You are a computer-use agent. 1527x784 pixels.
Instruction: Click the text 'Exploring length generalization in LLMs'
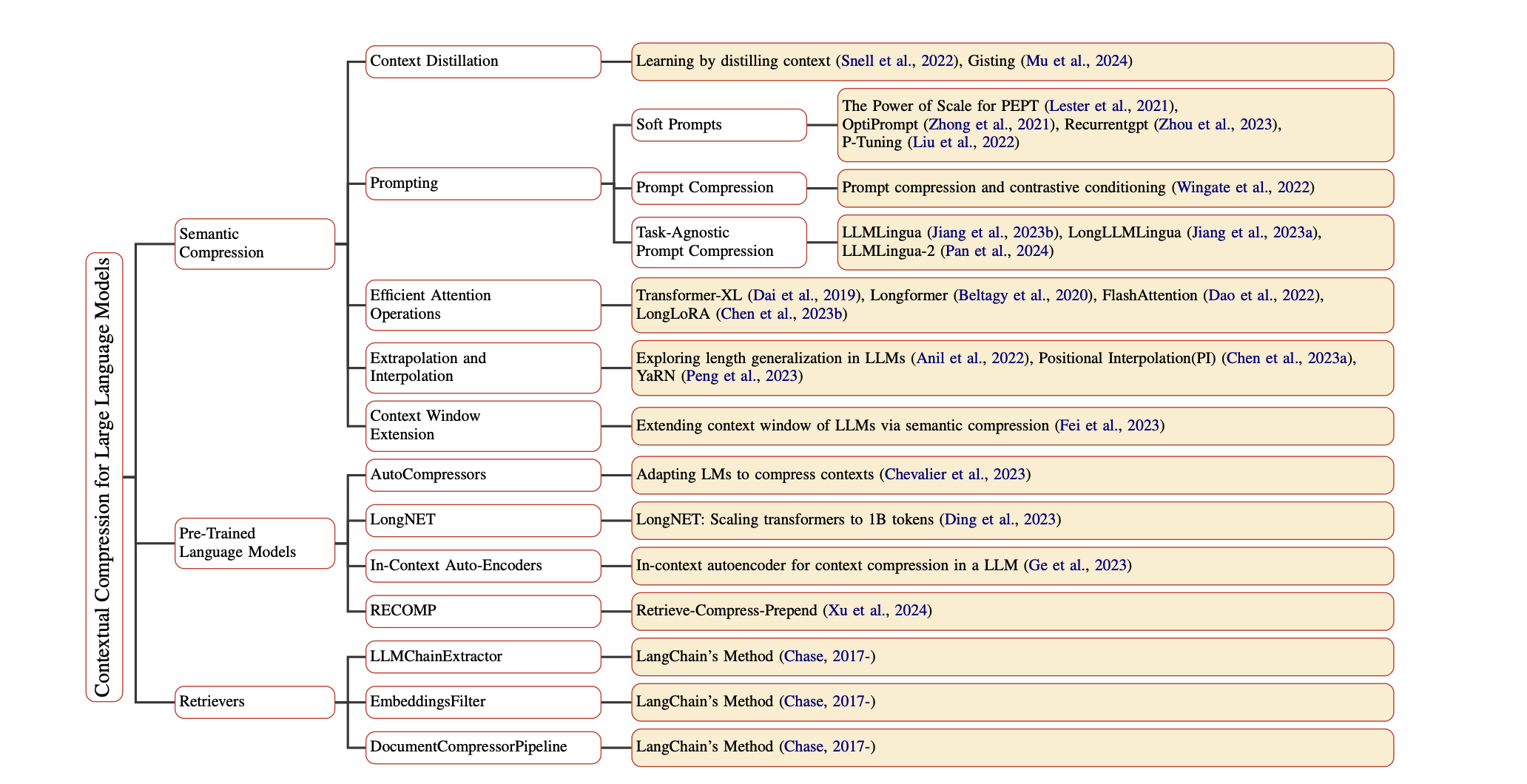coord(771,359)
